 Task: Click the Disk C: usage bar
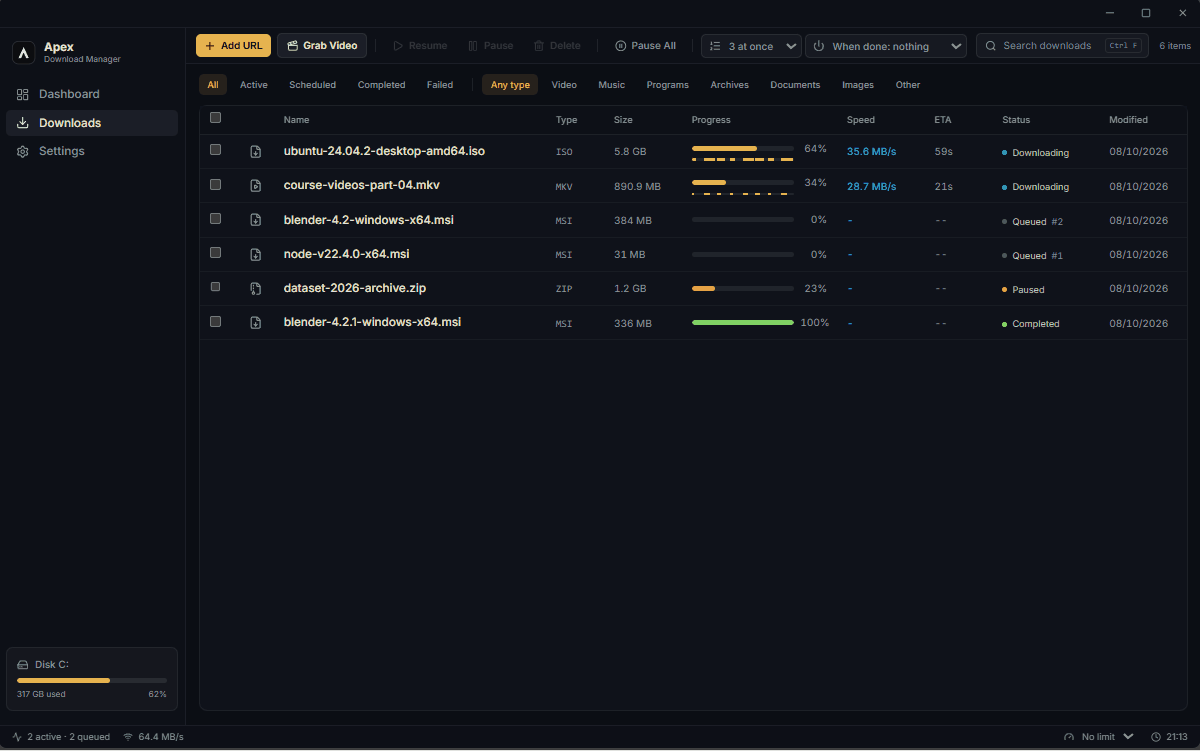pyautogui.click(x=92, y=680)
